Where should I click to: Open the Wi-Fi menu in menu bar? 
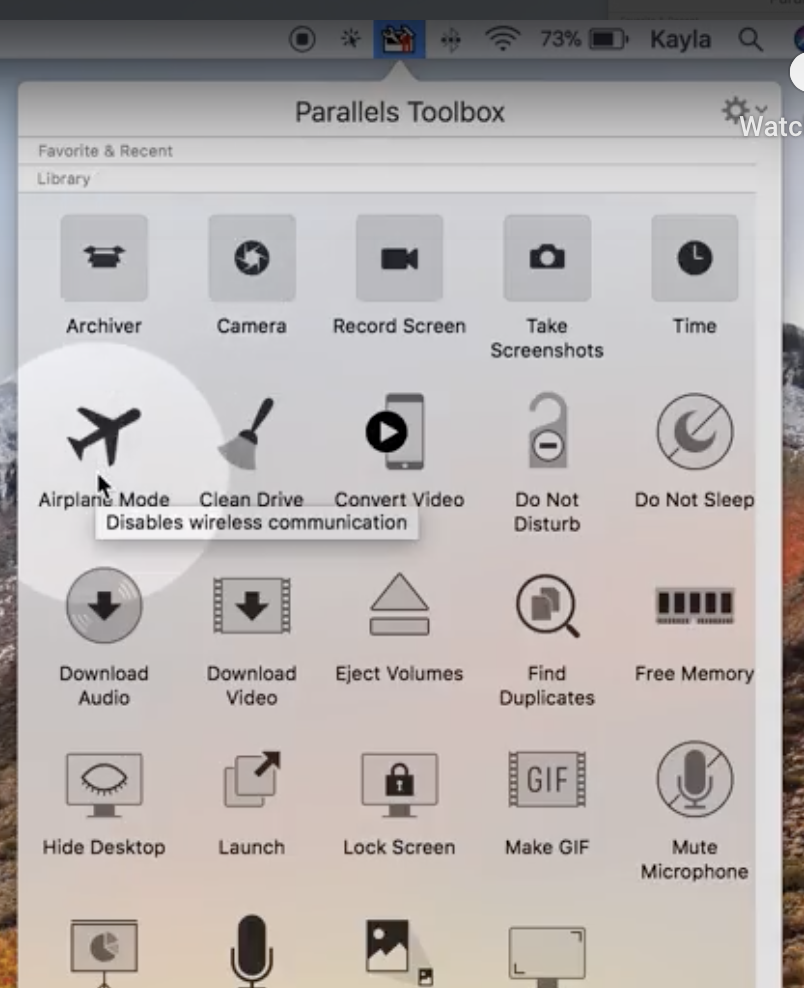point(503,40)
